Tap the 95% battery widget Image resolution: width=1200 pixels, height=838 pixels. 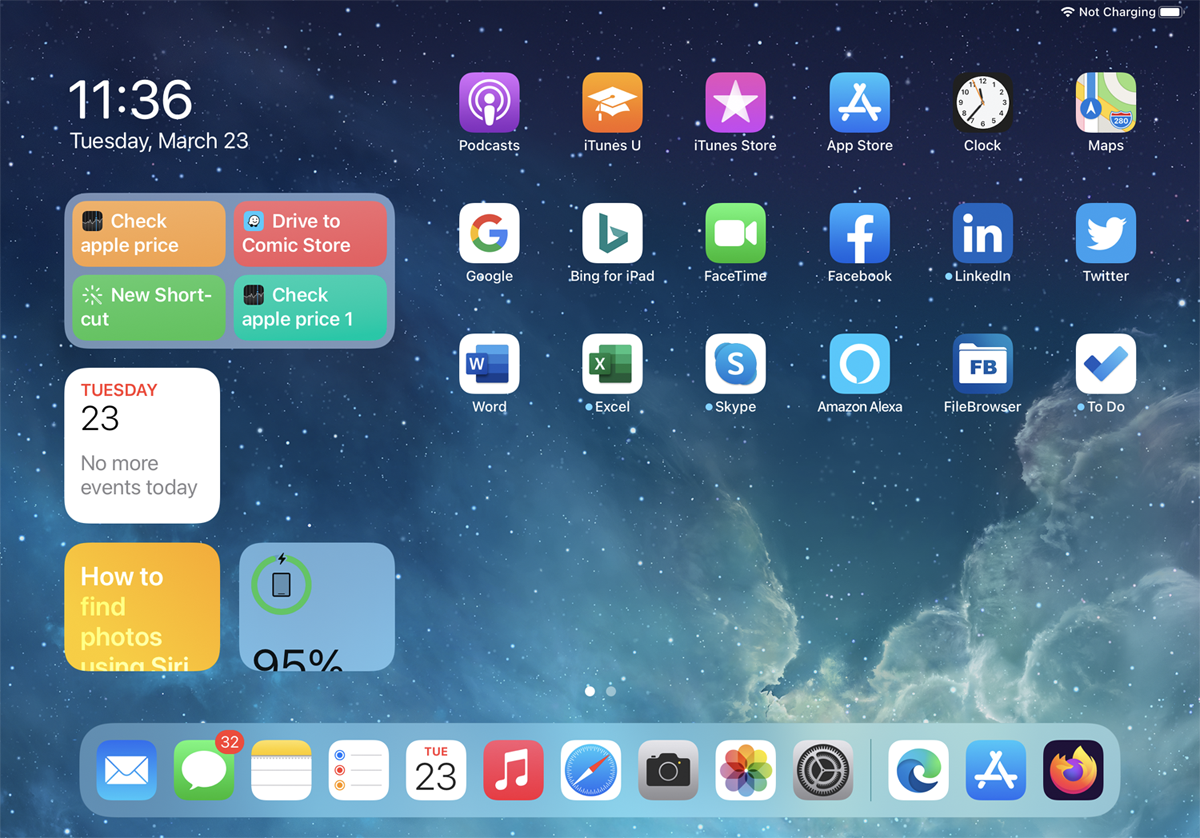(317, 607)
